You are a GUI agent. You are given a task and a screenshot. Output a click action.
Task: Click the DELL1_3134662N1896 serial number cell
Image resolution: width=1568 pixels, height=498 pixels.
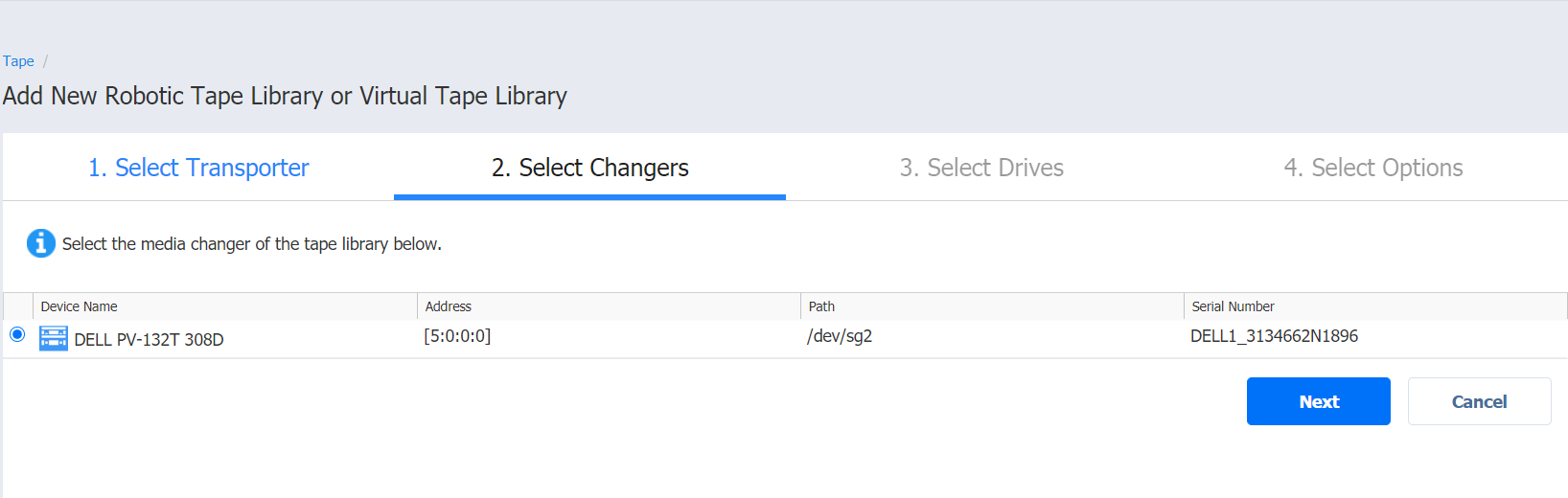pos(1274,336)
